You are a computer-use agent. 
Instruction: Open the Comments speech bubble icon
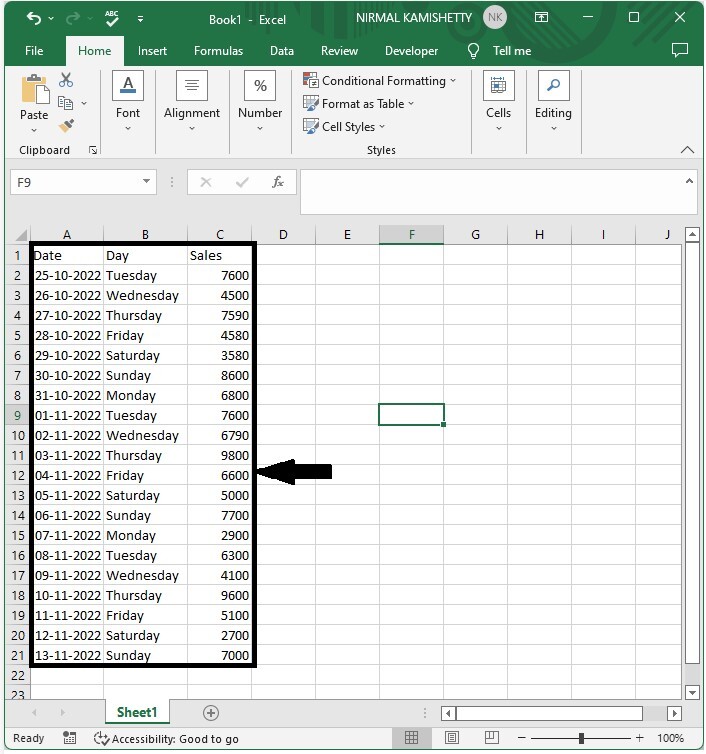(x=680, y=50)
